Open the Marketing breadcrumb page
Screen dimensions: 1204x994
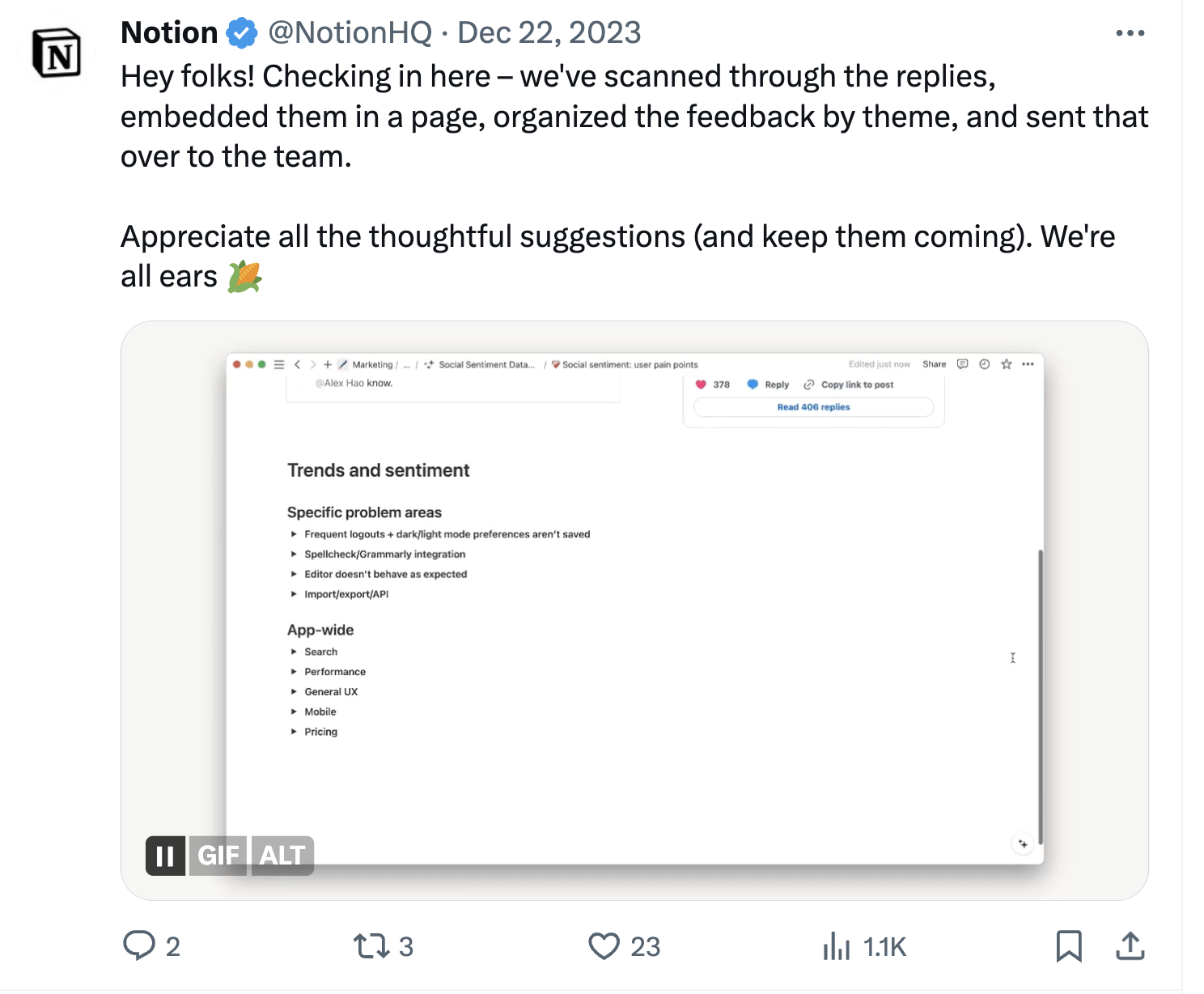point(372,364)
